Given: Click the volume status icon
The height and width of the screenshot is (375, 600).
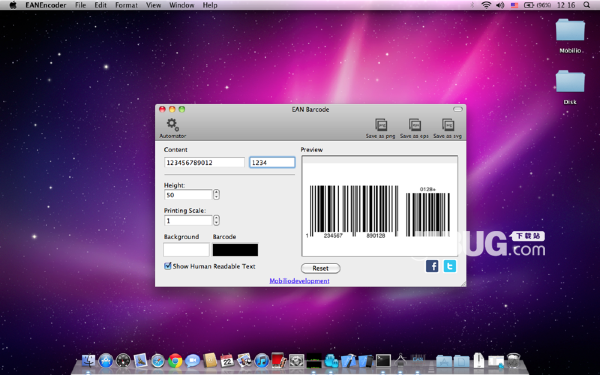Looking at the screenshot, I should 500,5.
